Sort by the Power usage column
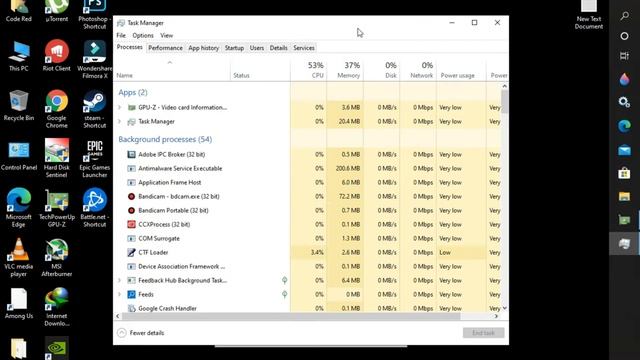The width and height of the screenshot is (640, 360). click(461, 70)
